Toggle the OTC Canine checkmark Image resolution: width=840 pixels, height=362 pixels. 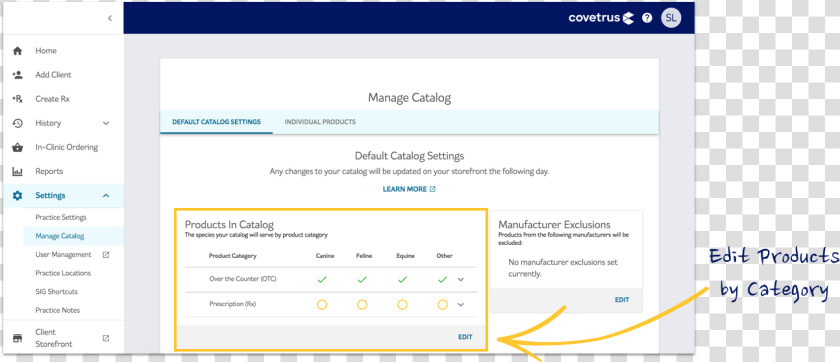pyautogui.click(x=321, y=280)
